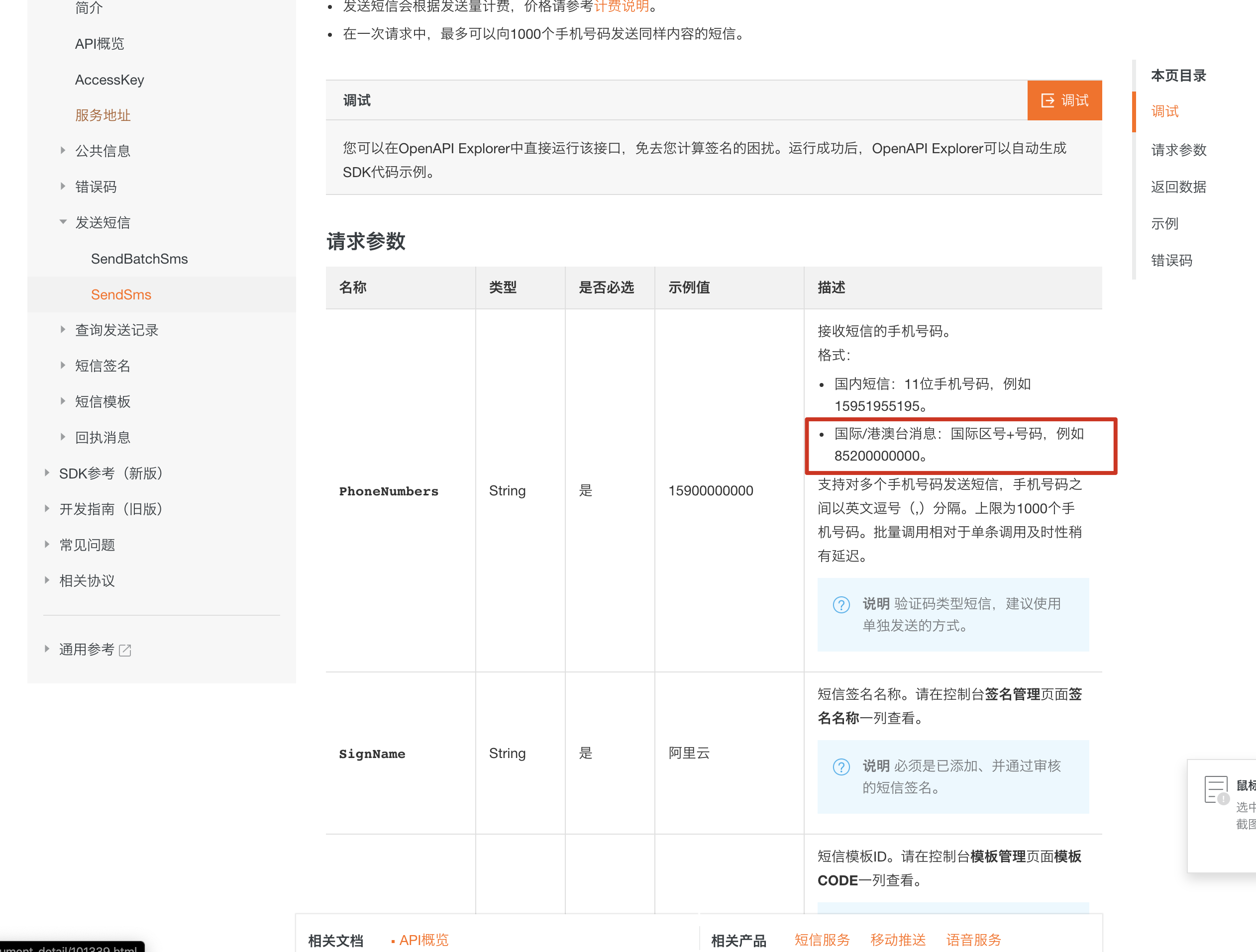Viewport: 1256px width, 952px height.
Task: Open the 服务地址 sidebar page
Action: 103,115
